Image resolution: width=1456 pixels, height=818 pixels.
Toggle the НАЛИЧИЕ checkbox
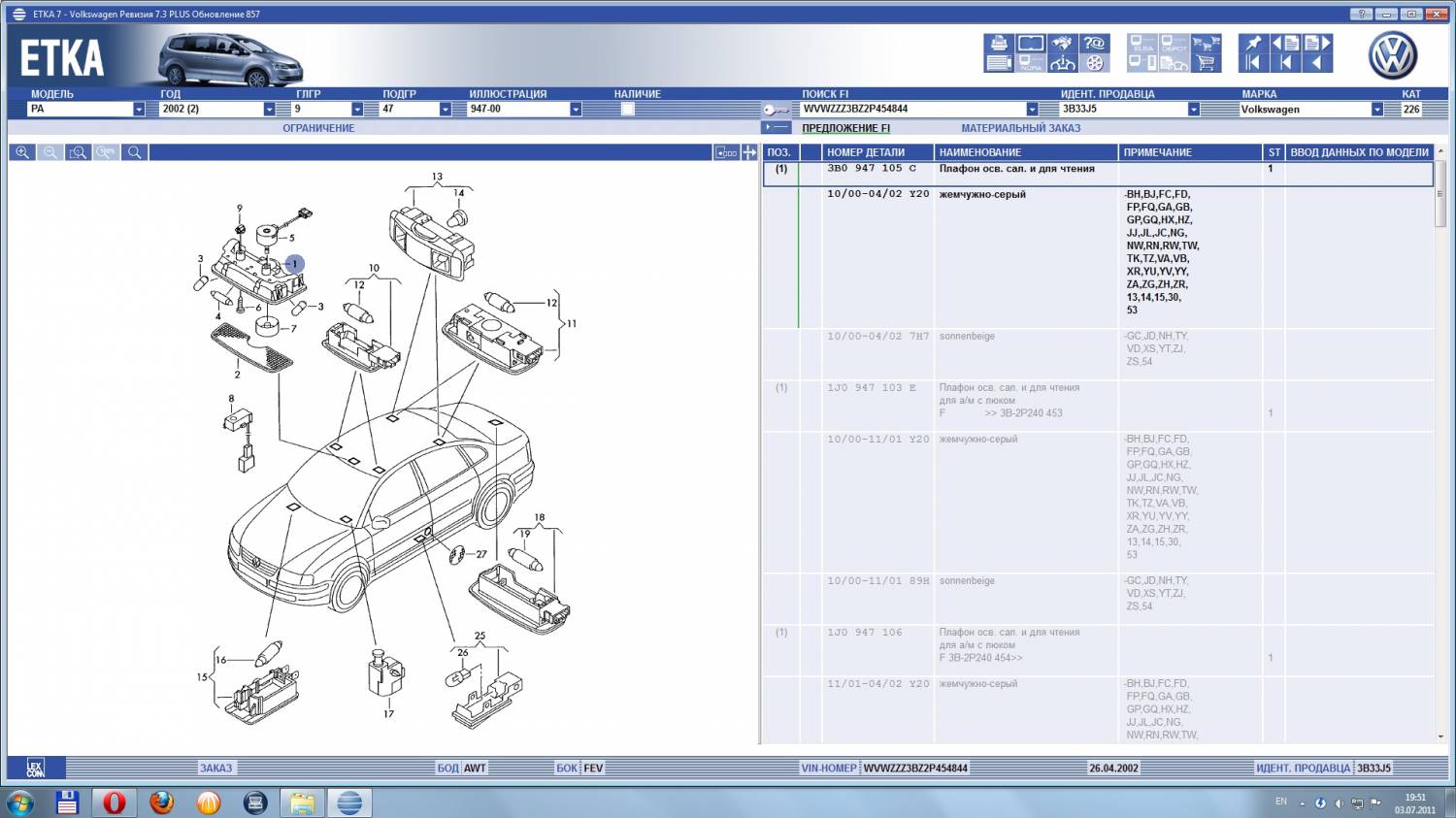(627, 109)
